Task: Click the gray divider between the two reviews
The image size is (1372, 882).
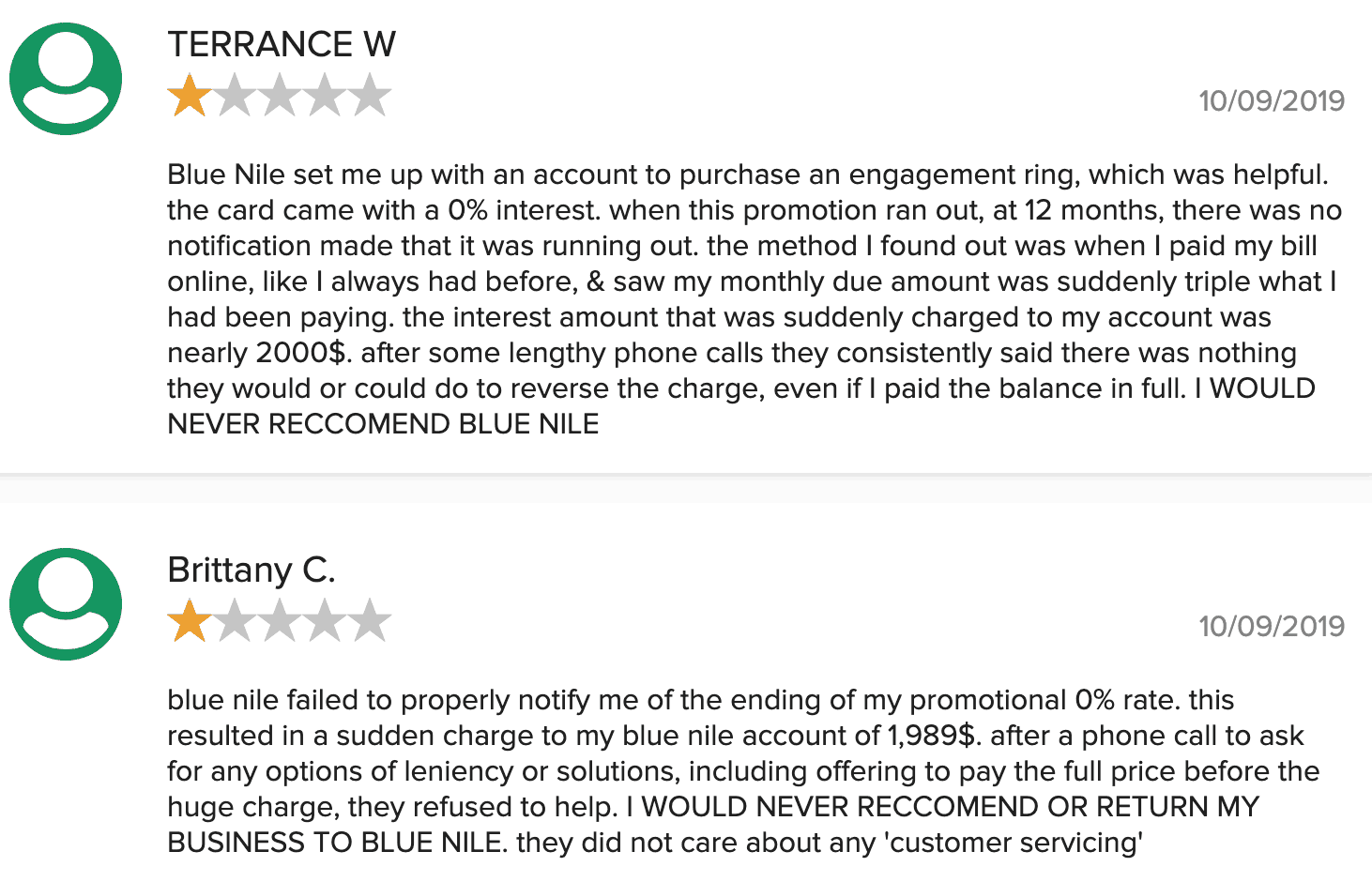Action: click(686, 488)
